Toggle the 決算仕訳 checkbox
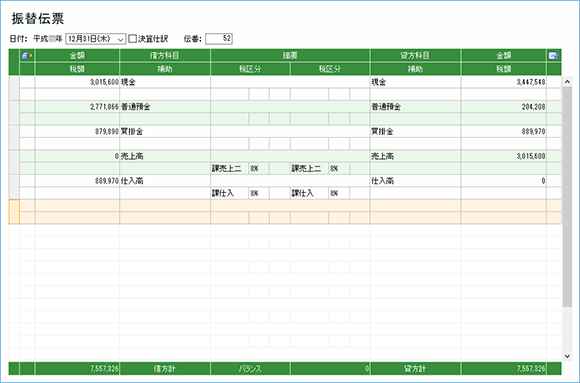Image resolution: width=580 pixels, height=383 pixels. click(x=132, y=38)
